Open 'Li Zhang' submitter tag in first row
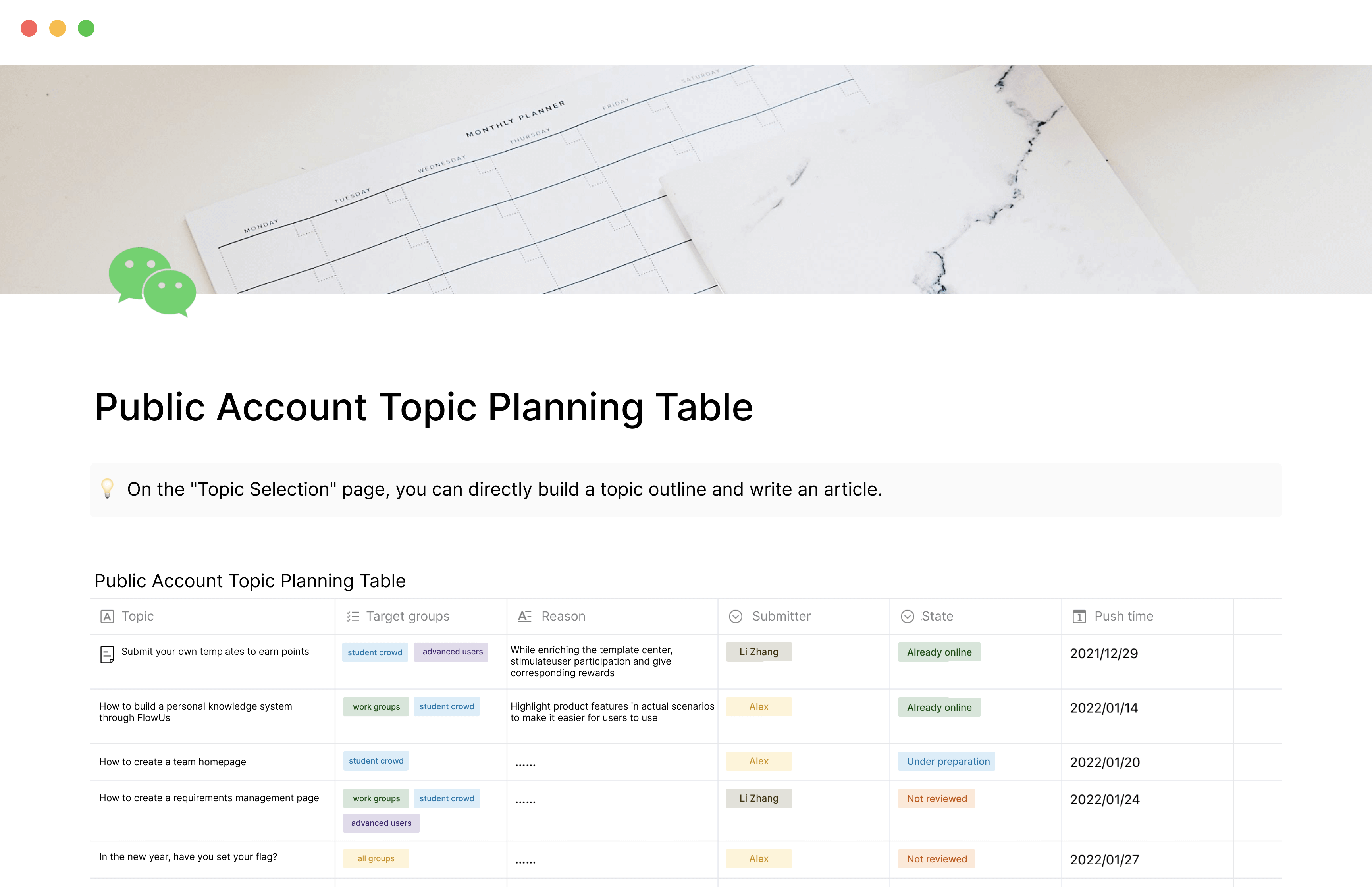Screen dimensions: 1372x887 coord(758,652)
